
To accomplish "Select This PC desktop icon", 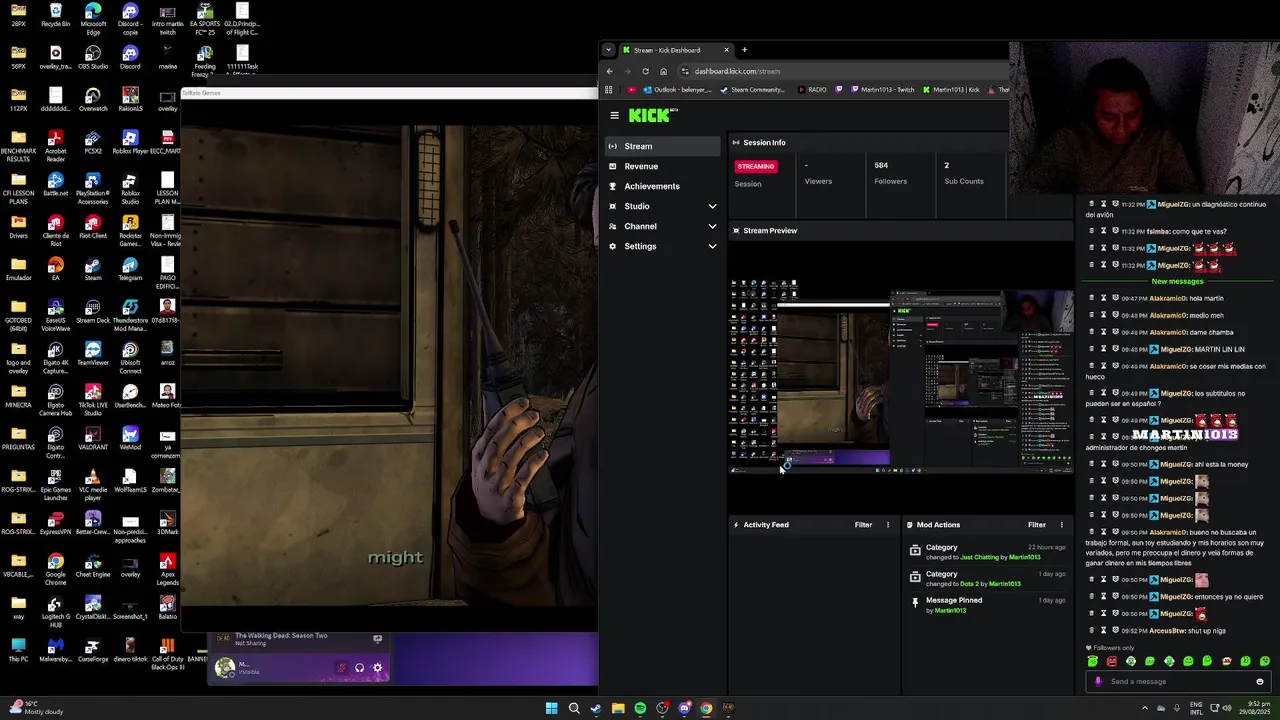I will (x=18, y=649).
